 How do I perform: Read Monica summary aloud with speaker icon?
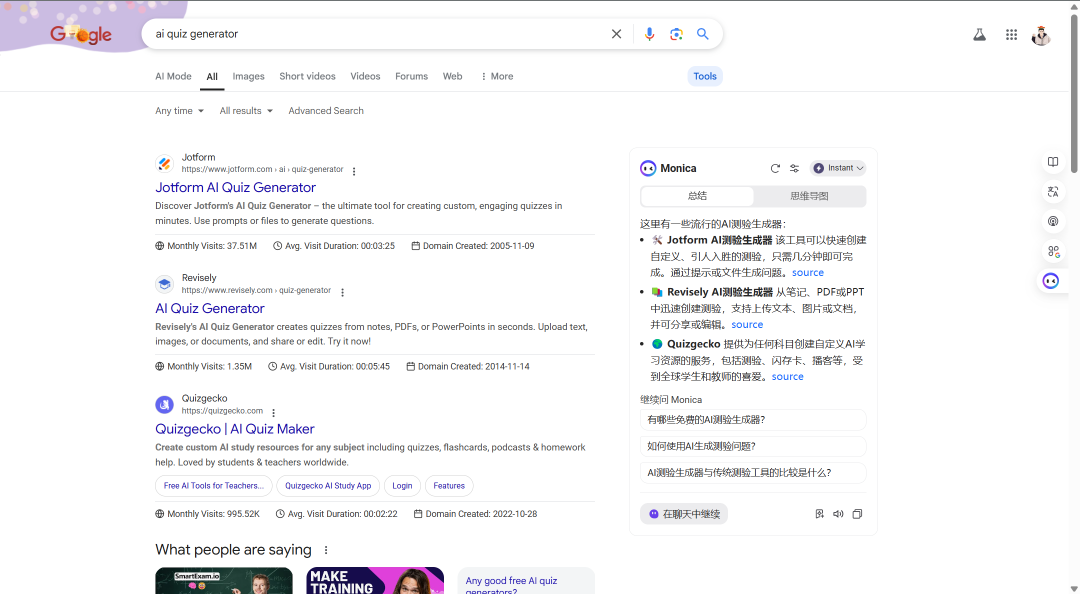click(838, 514)
